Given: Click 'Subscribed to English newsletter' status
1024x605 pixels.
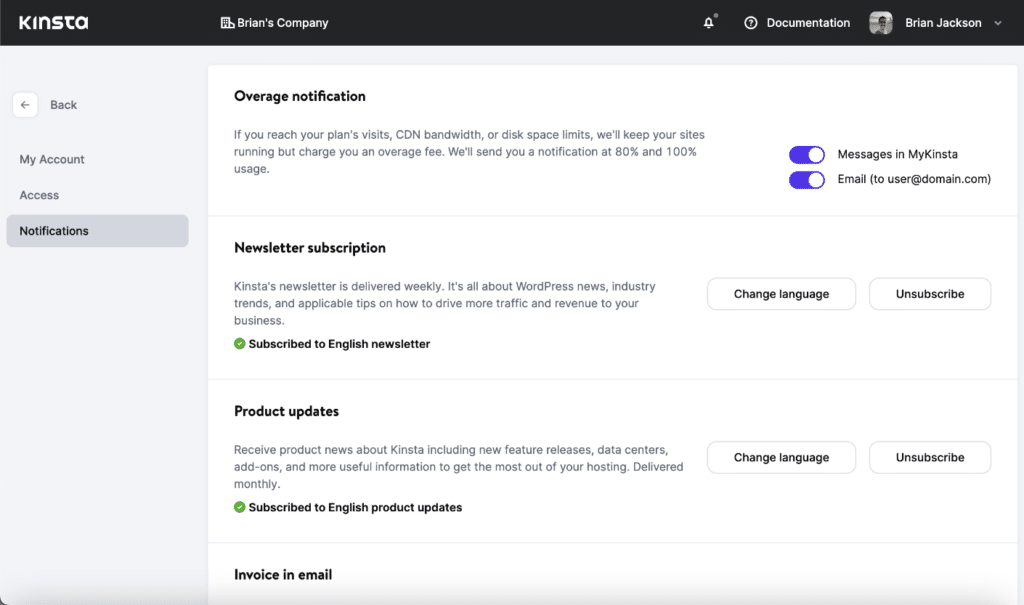Looking at the screenshot, I should (339, 344).
